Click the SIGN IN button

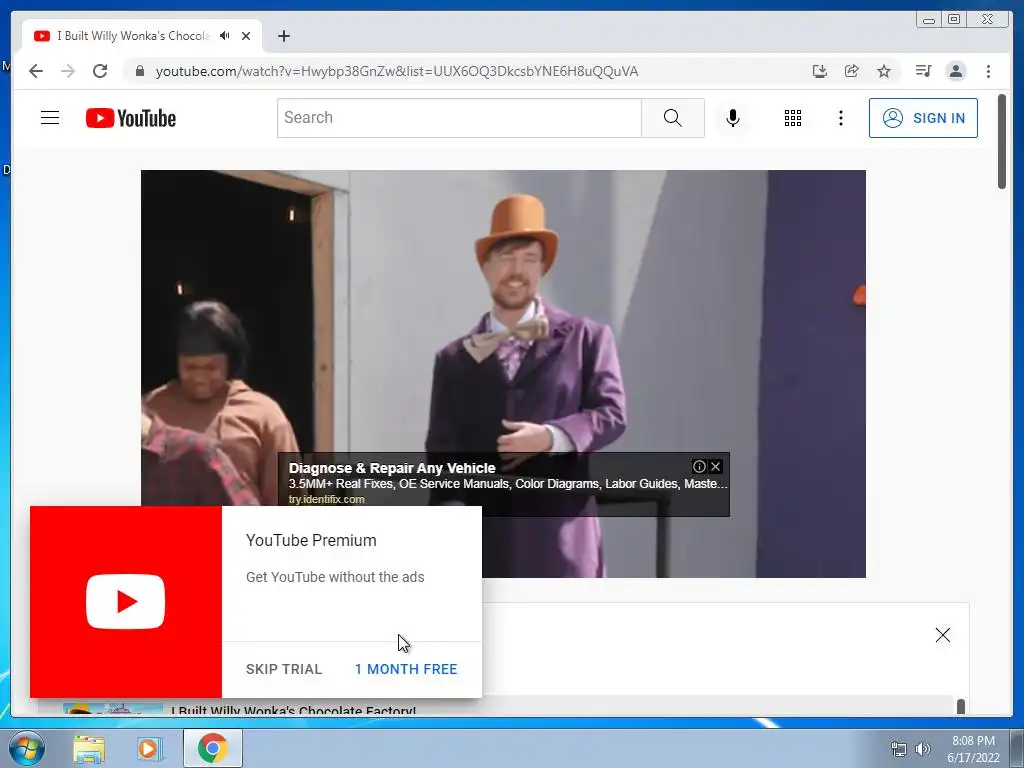(923, 118)
